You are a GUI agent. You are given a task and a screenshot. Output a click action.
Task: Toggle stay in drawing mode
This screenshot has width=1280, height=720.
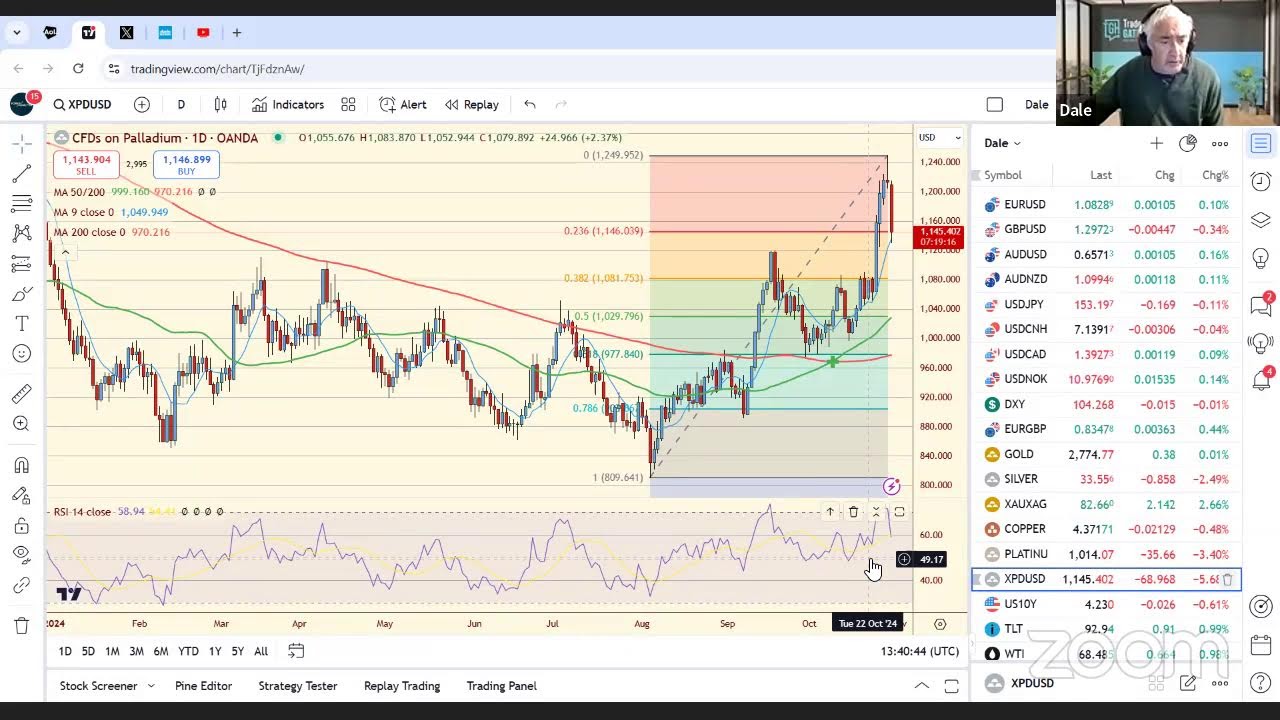click(21, 495)
